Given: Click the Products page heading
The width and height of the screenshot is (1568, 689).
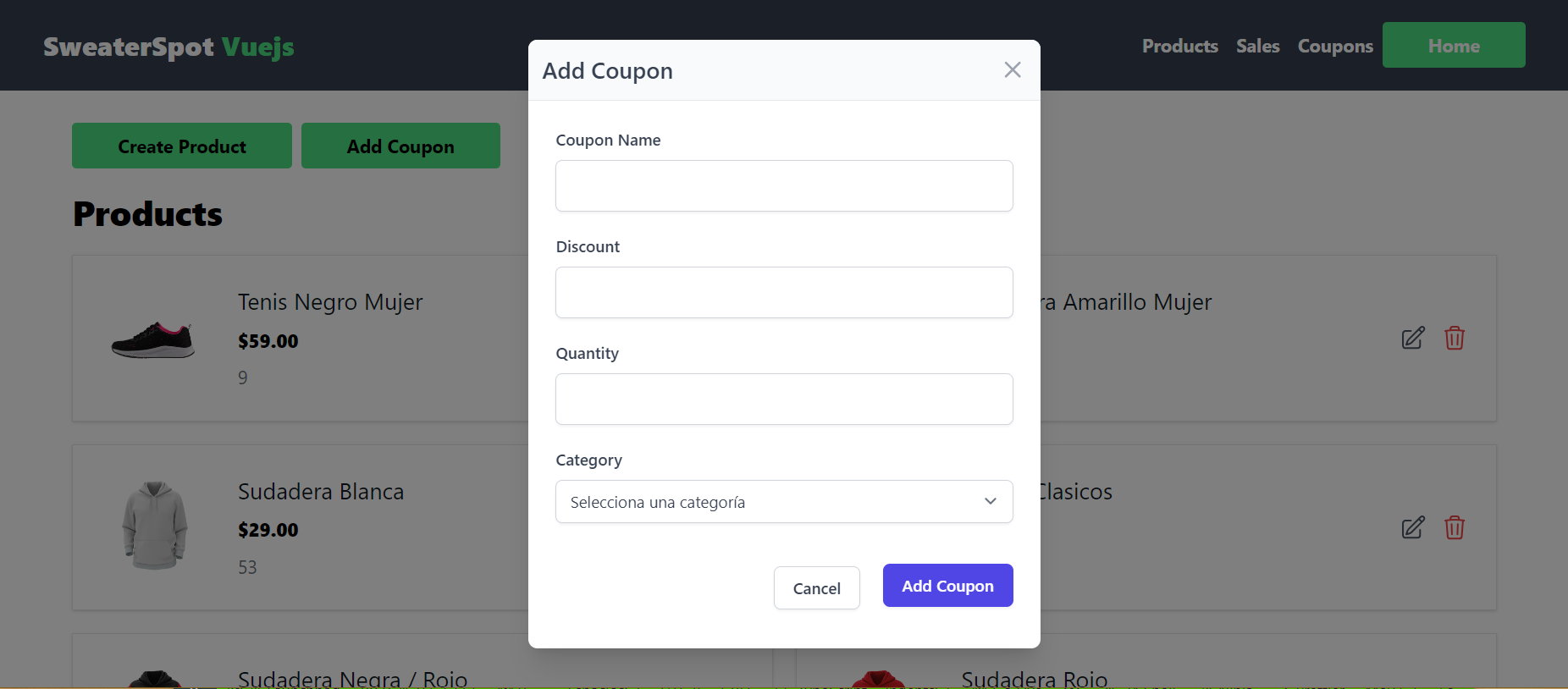Looking at the screenshot, I should click(148, 214).
